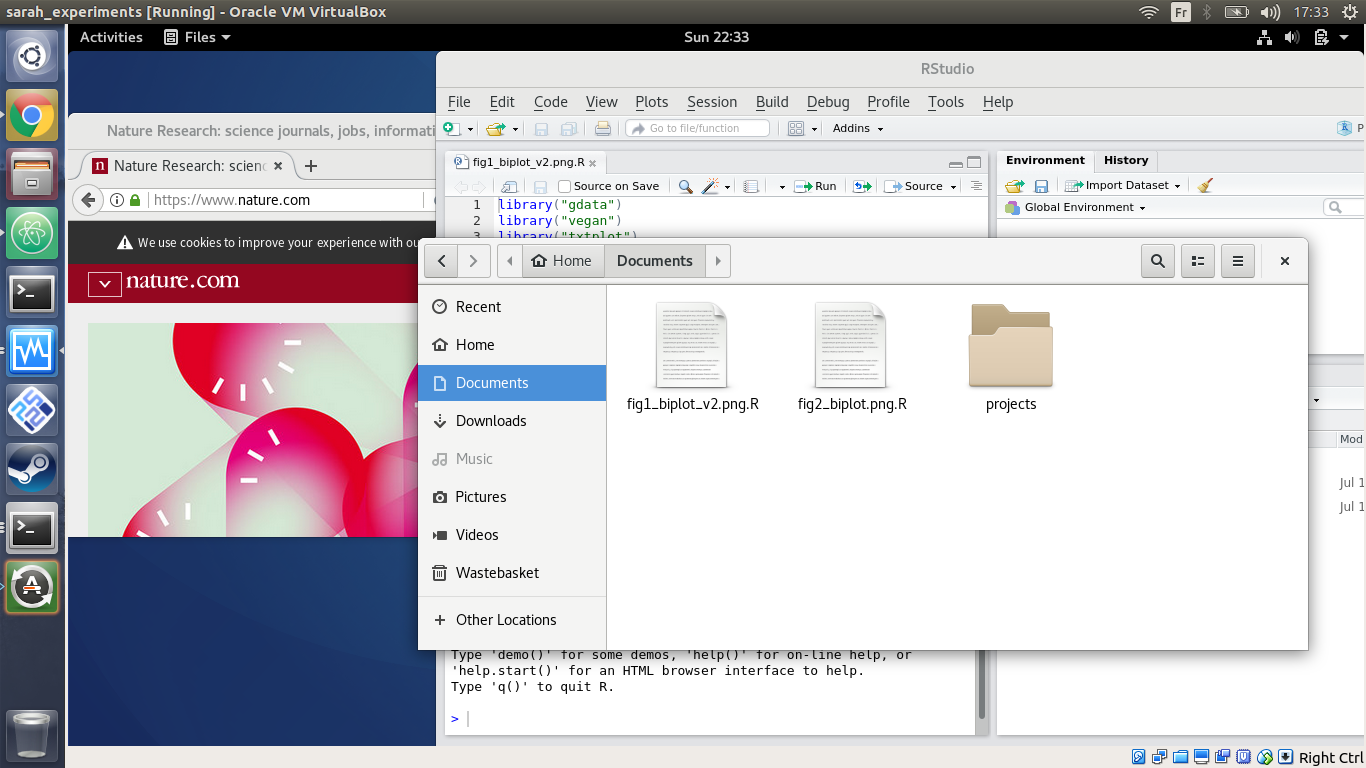Click the path bar left scroll arrow in Files
1366x768 pixels.
(x=510, y=261)
